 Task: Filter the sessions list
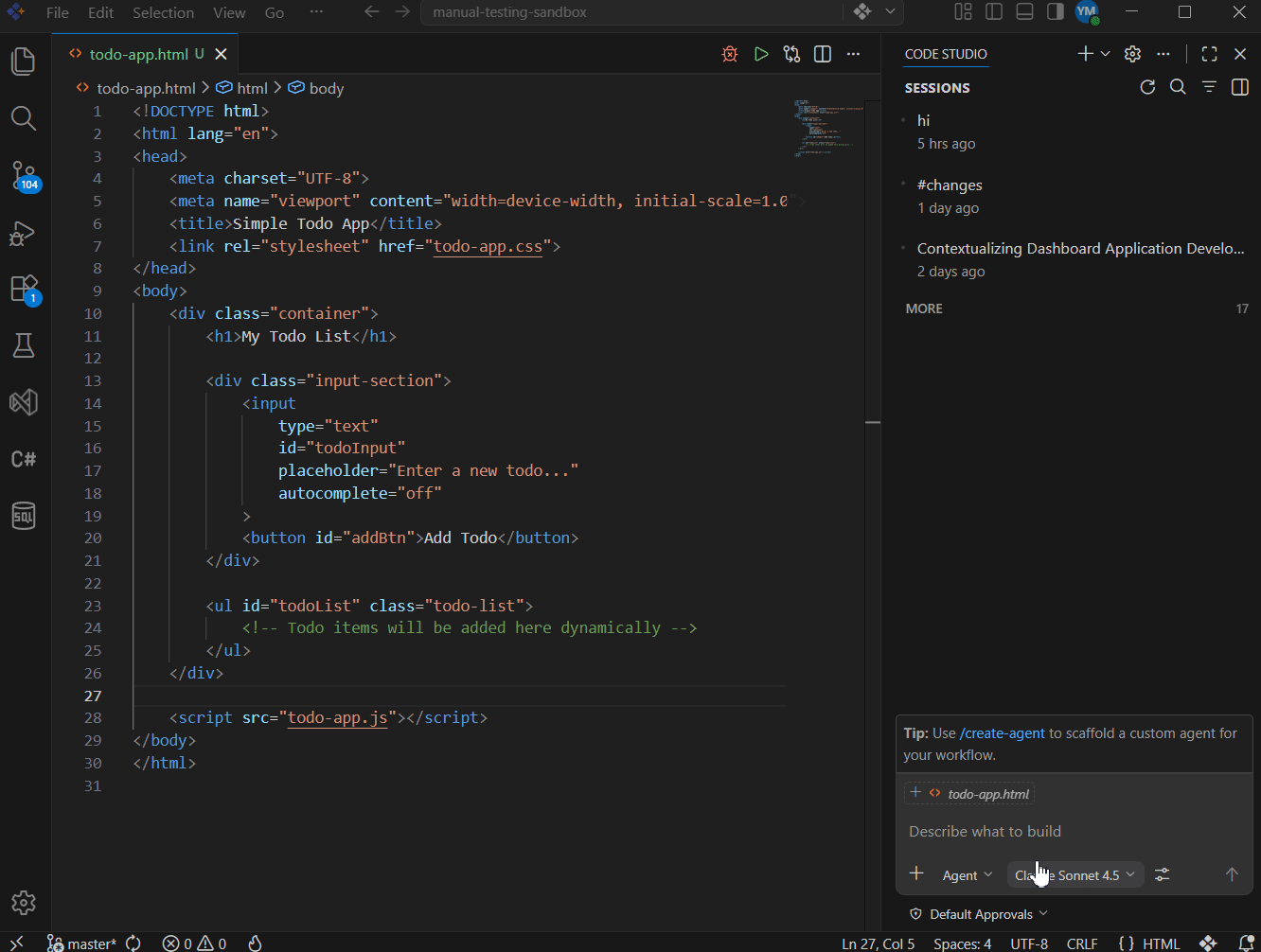tap(1209, 87)
